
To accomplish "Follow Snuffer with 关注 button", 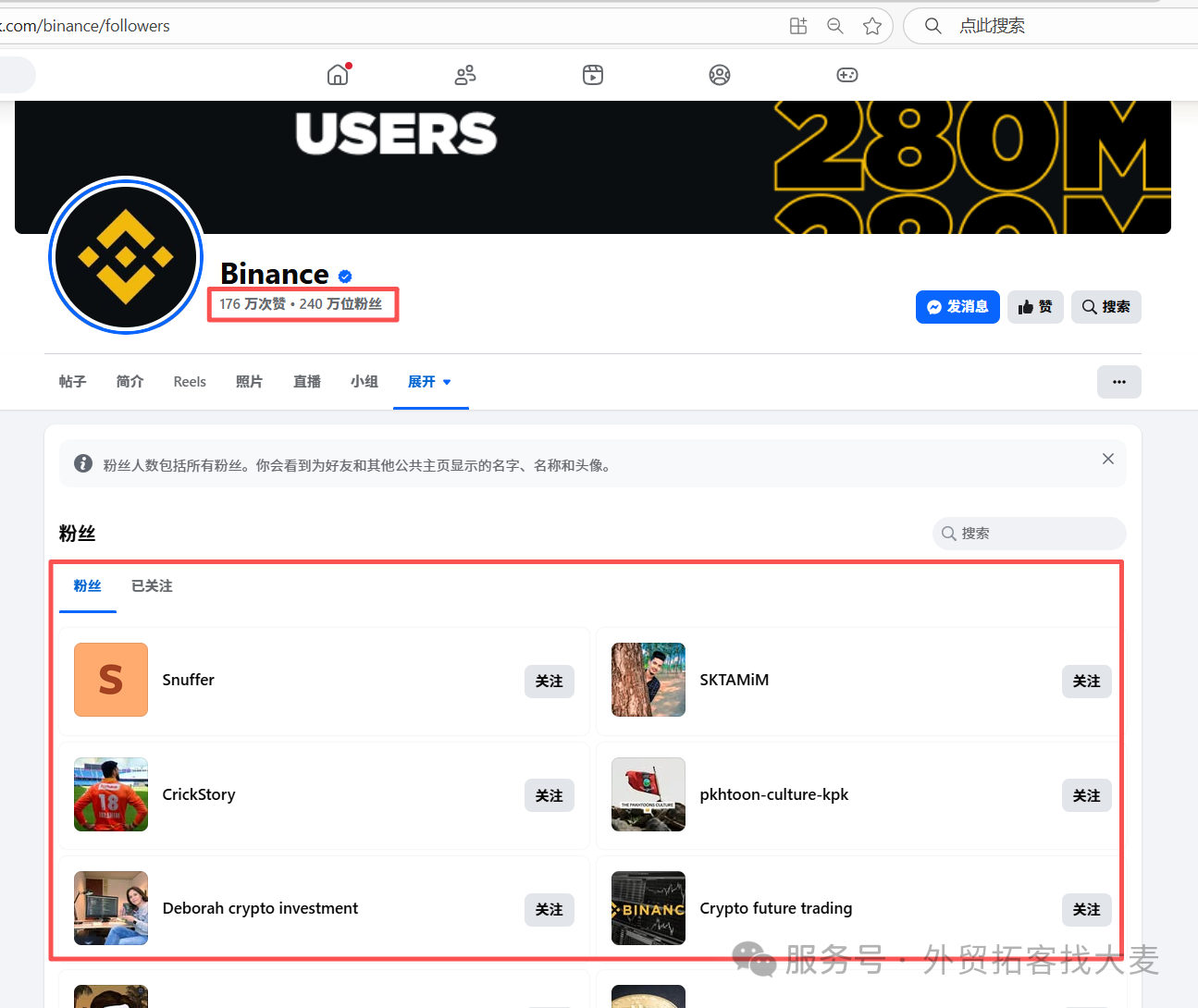I will click(x=550, y=682).
